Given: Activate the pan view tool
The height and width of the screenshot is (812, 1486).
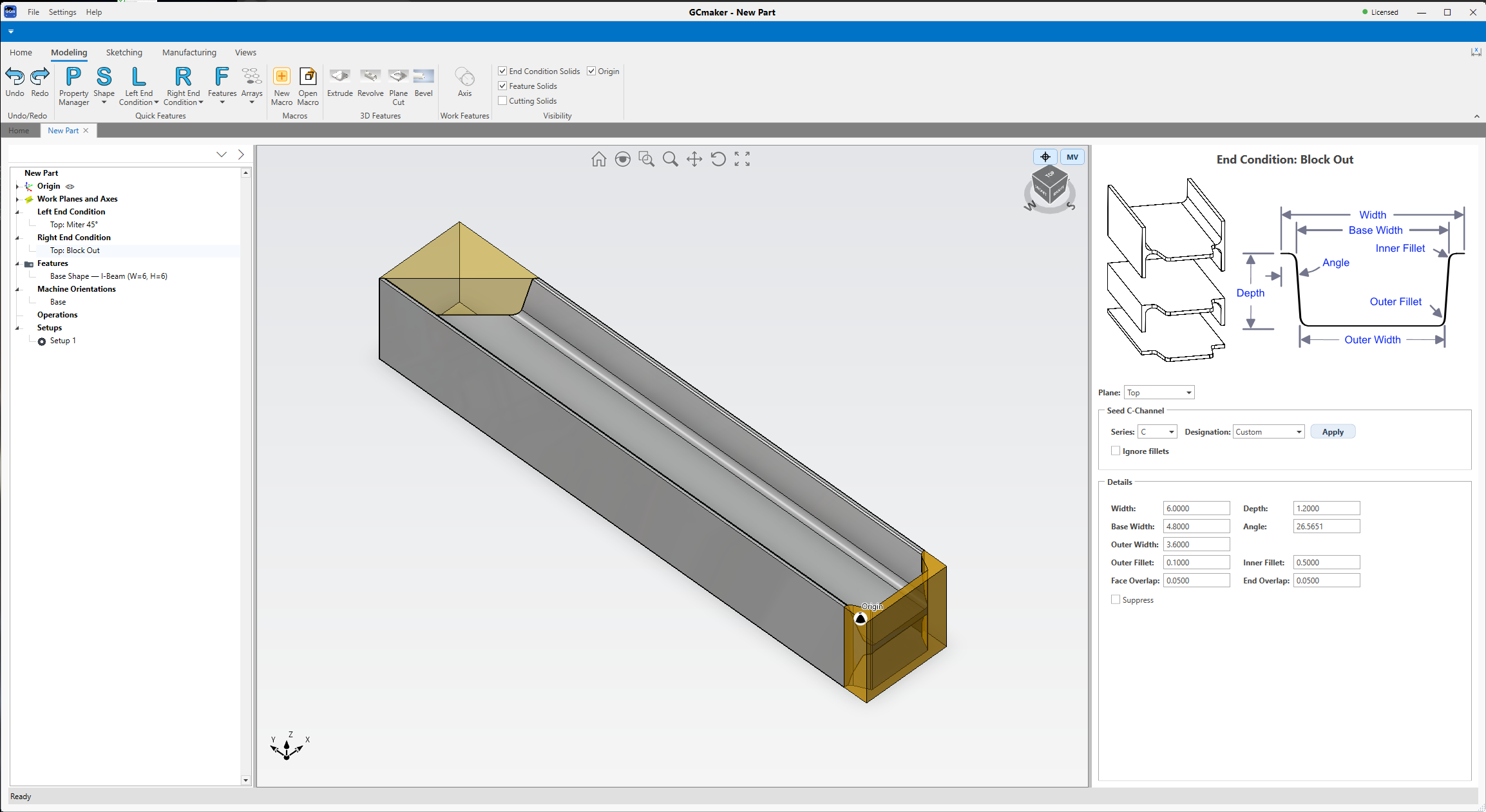Looking at the screenshot, I should 694,159.
